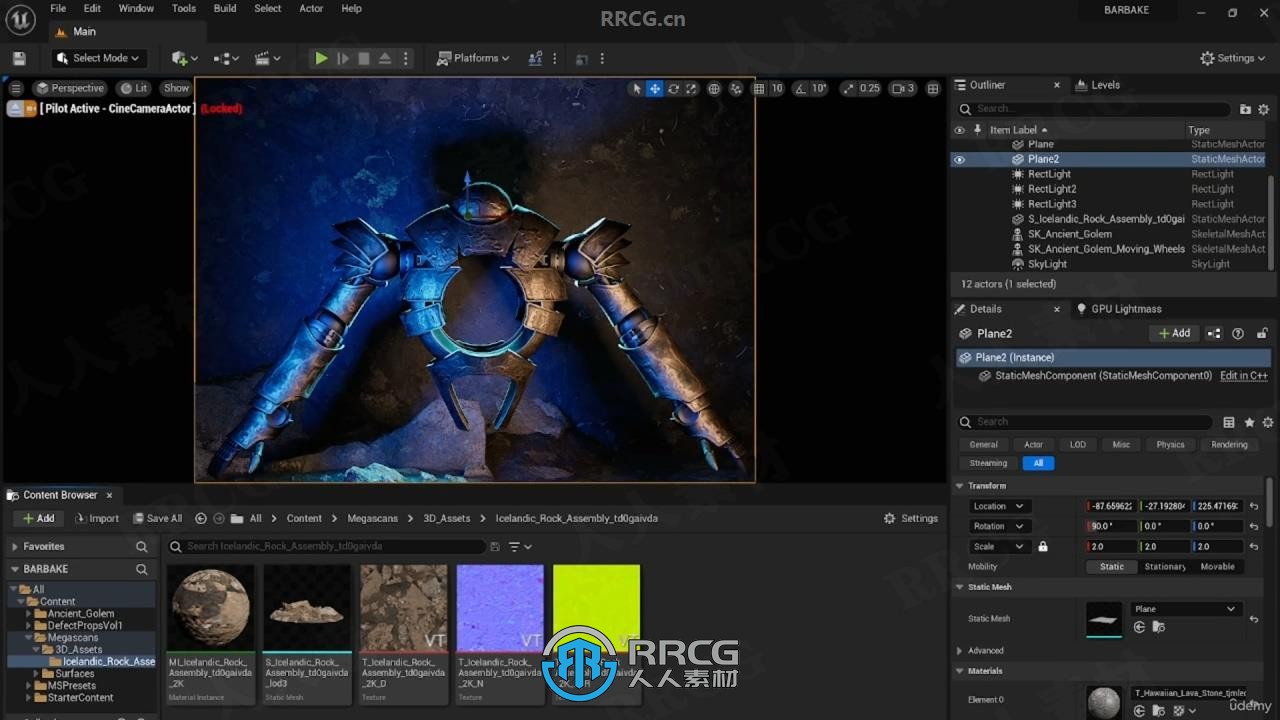Open the Location type dropdown
This screenshot has width=1280, height=720.
tap(998, 506)
